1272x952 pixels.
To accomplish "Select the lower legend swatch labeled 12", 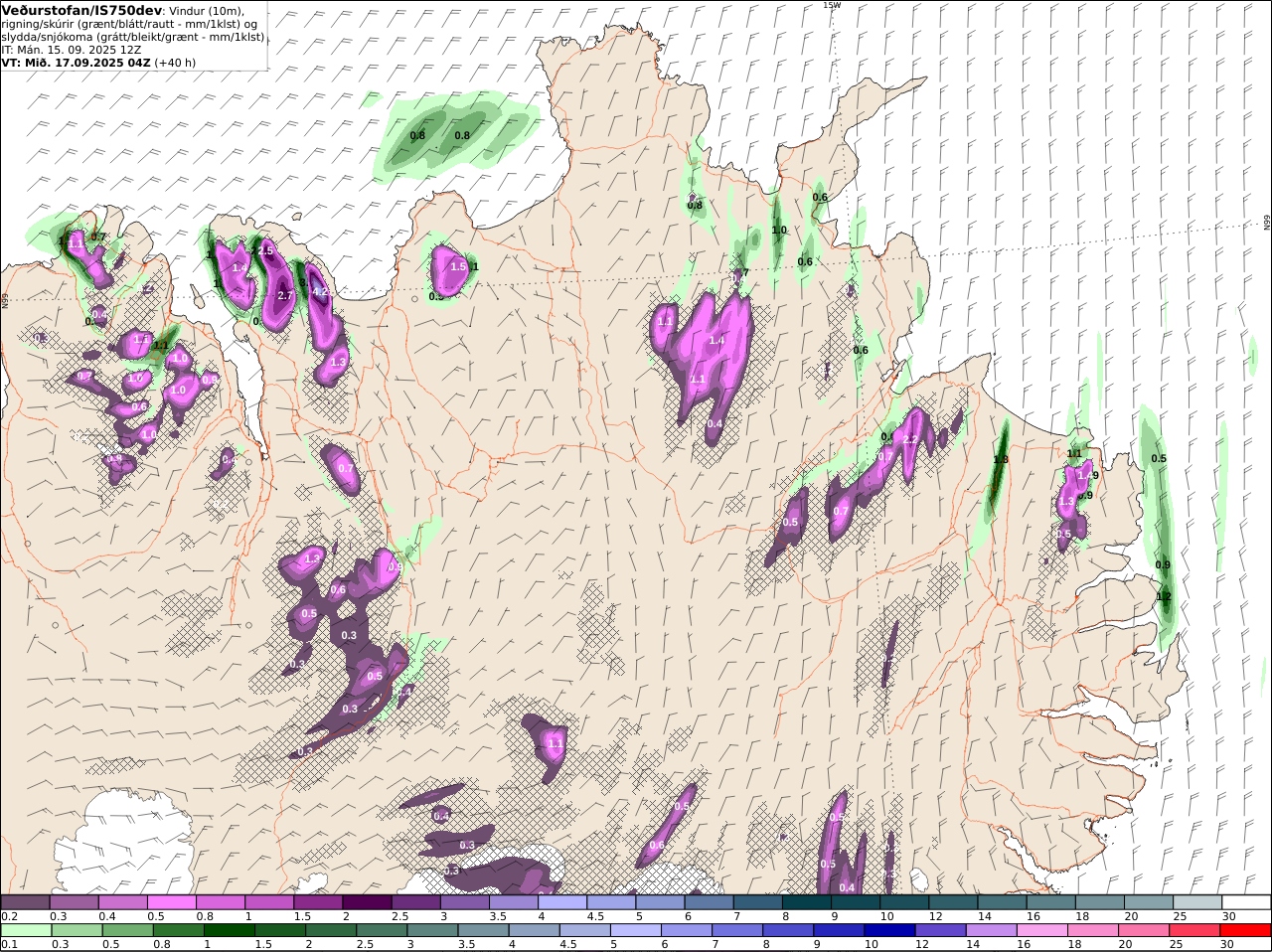I will point(940,930).
